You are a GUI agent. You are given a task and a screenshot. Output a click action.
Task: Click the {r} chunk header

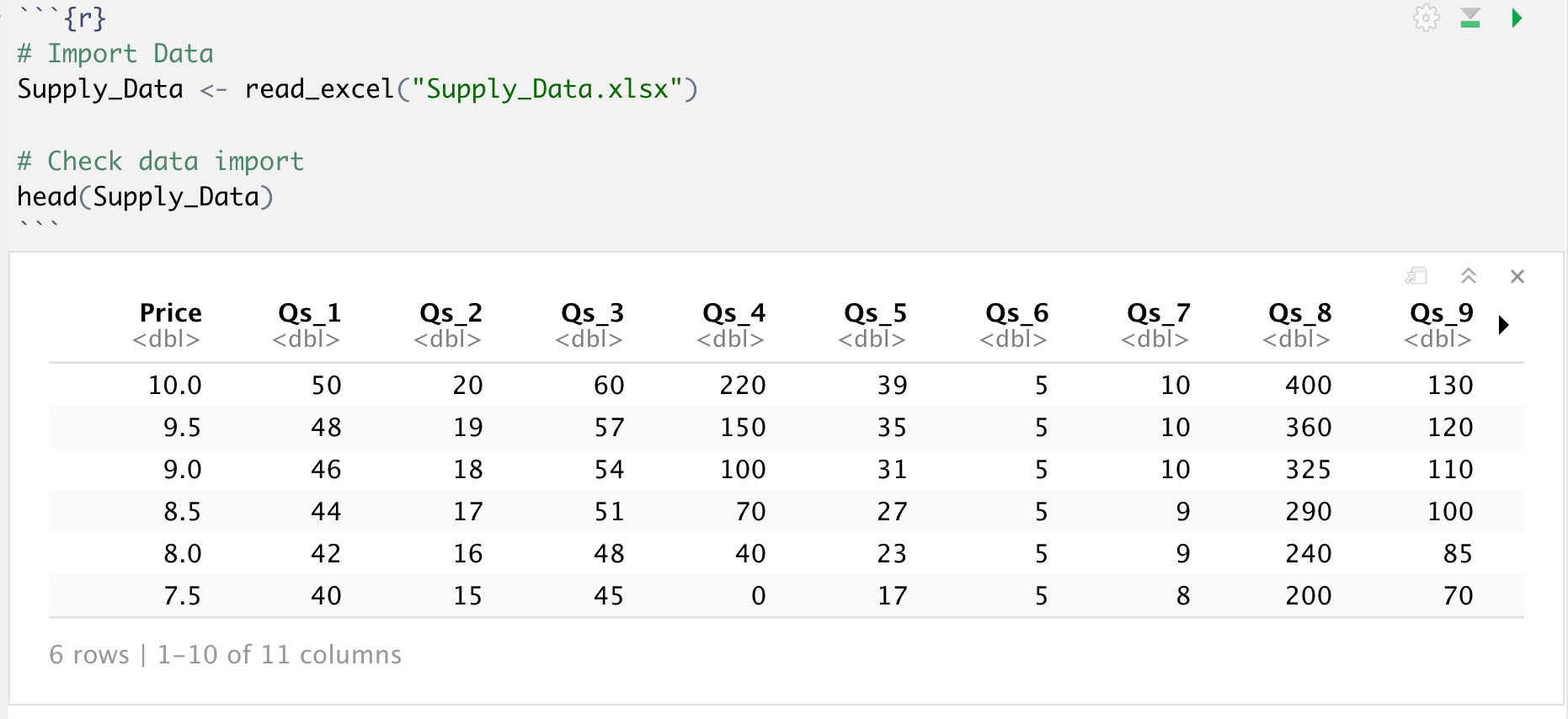click(x=84, y=19)
